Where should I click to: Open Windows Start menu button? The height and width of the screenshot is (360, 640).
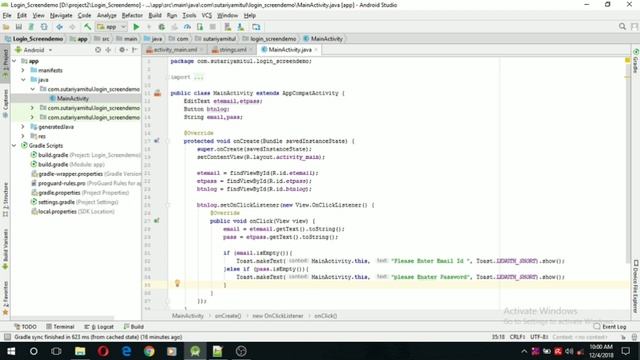tap(11, 351)
